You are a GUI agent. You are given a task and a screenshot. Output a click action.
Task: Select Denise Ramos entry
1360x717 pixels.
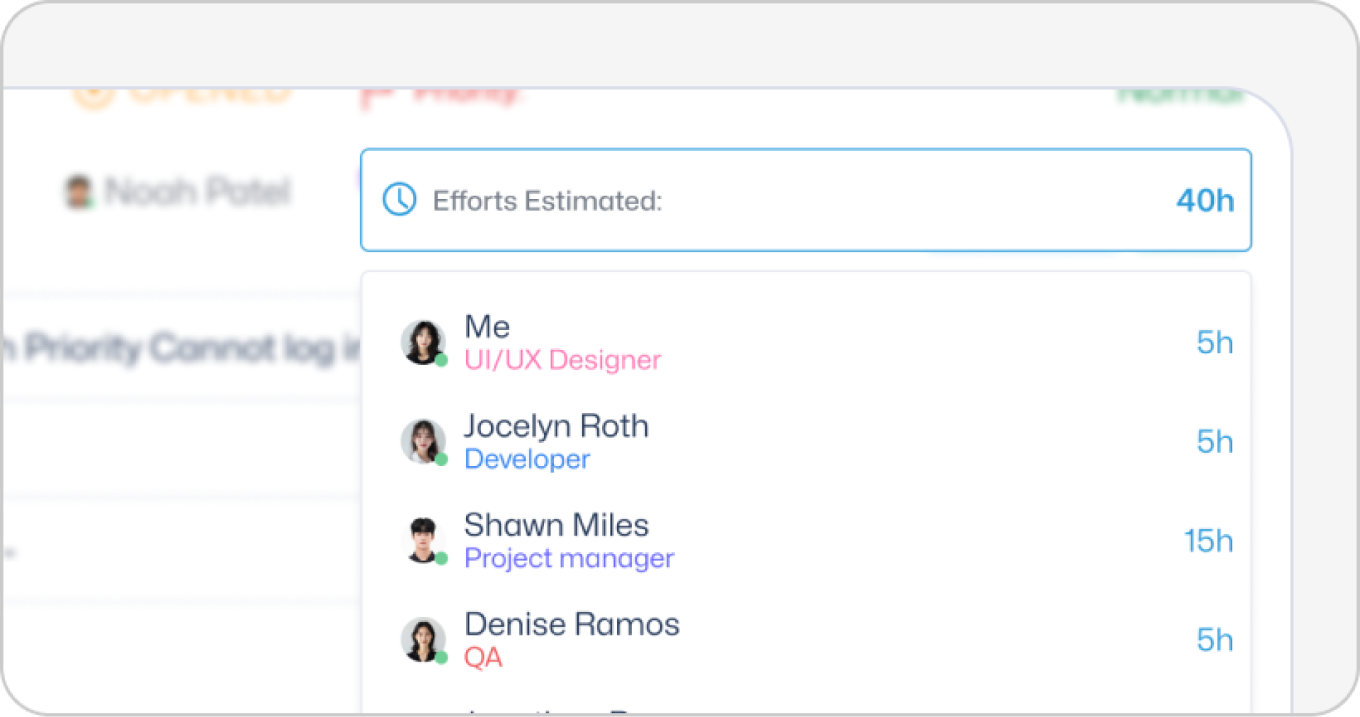coord(806,640)
